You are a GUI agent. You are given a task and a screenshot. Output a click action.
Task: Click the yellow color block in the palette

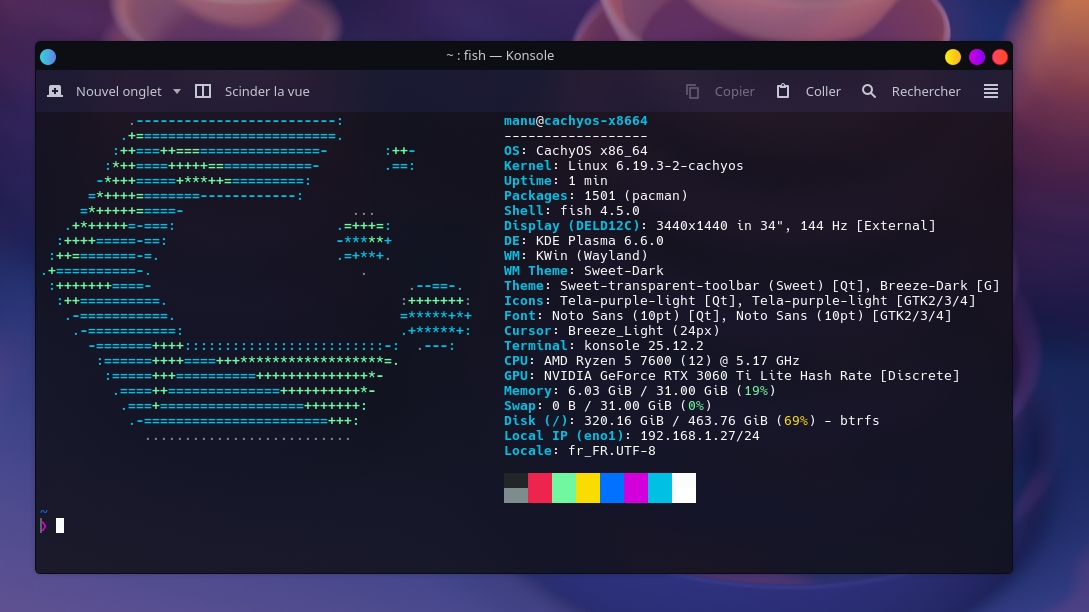tap(588, 488)
